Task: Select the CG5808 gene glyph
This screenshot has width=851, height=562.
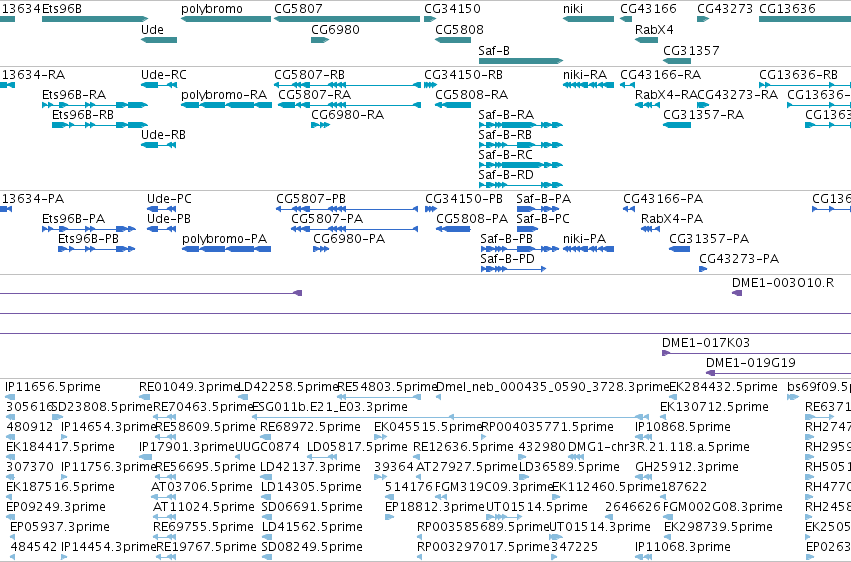Action: (453, 40)
